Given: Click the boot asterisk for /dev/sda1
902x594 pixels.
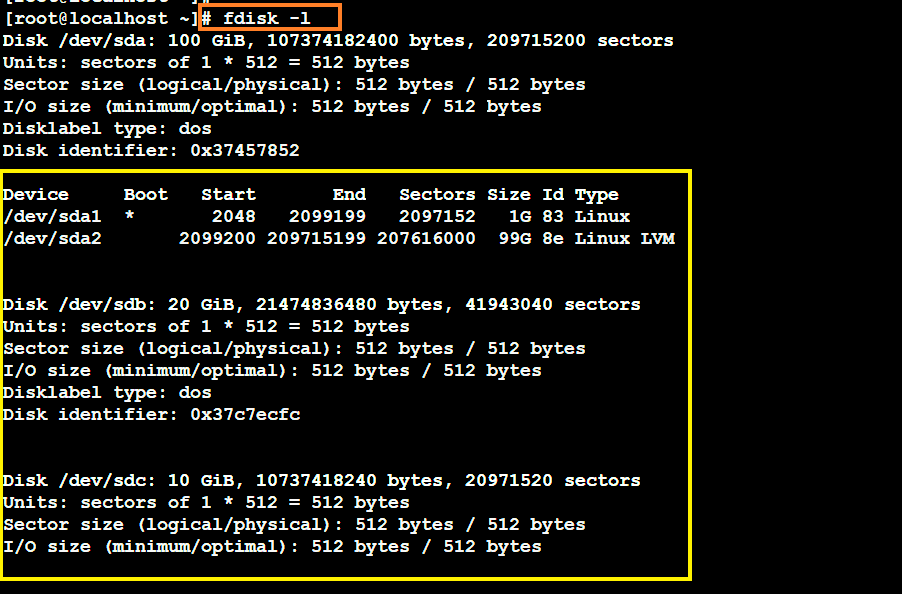Looking at the screenshot, I should point(129,217).
